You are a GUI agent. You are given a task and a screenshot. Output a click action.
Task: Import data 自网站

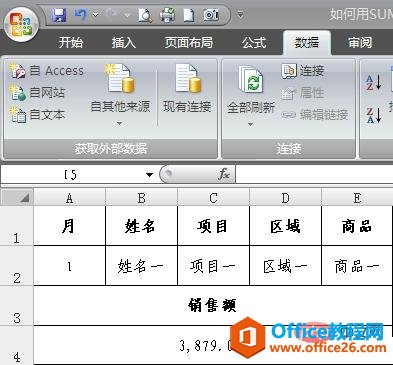[37, 93]
